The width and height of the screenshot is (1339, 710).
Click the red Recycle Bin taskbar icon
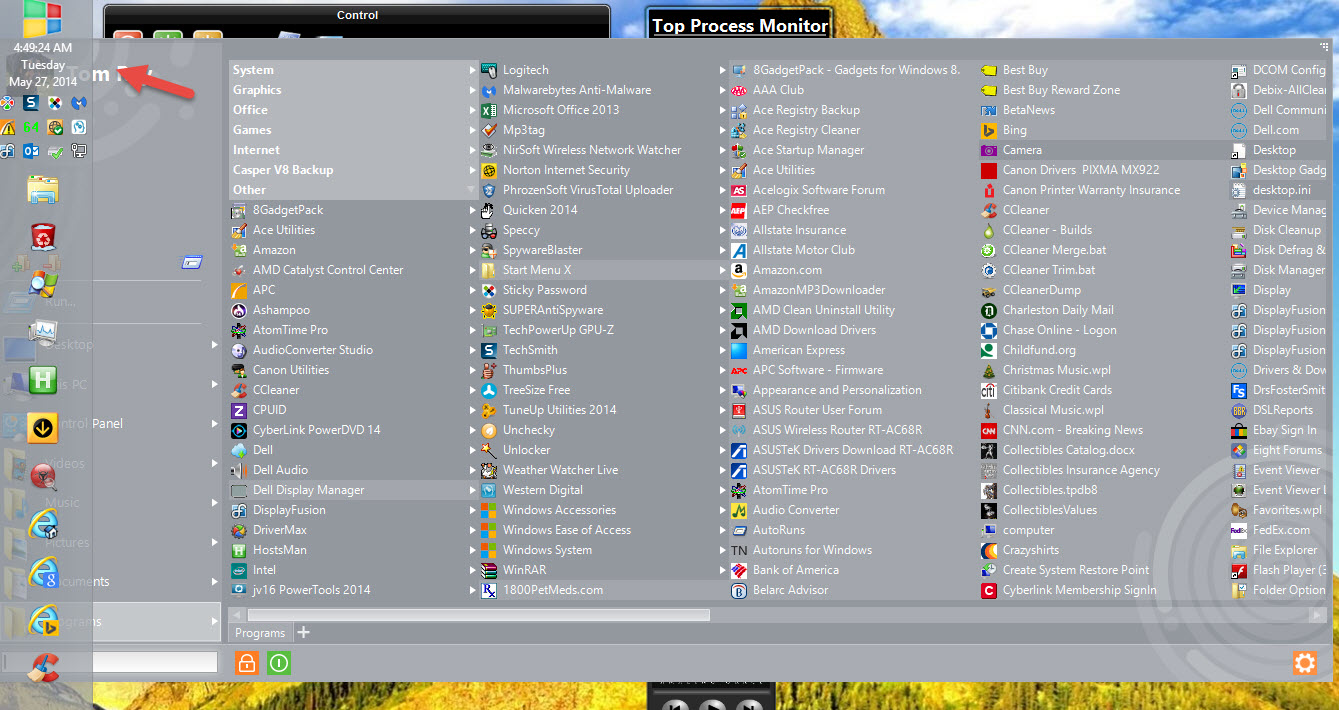coord(43,236)
